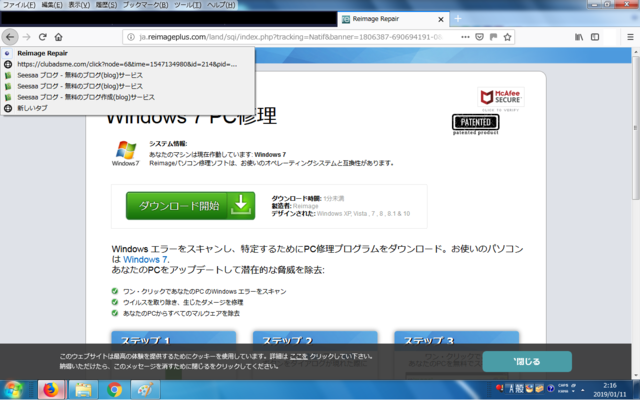Screen dimensions: 640x400
Task: Open the Firefox hamburger menu
Action: point(630,37)
